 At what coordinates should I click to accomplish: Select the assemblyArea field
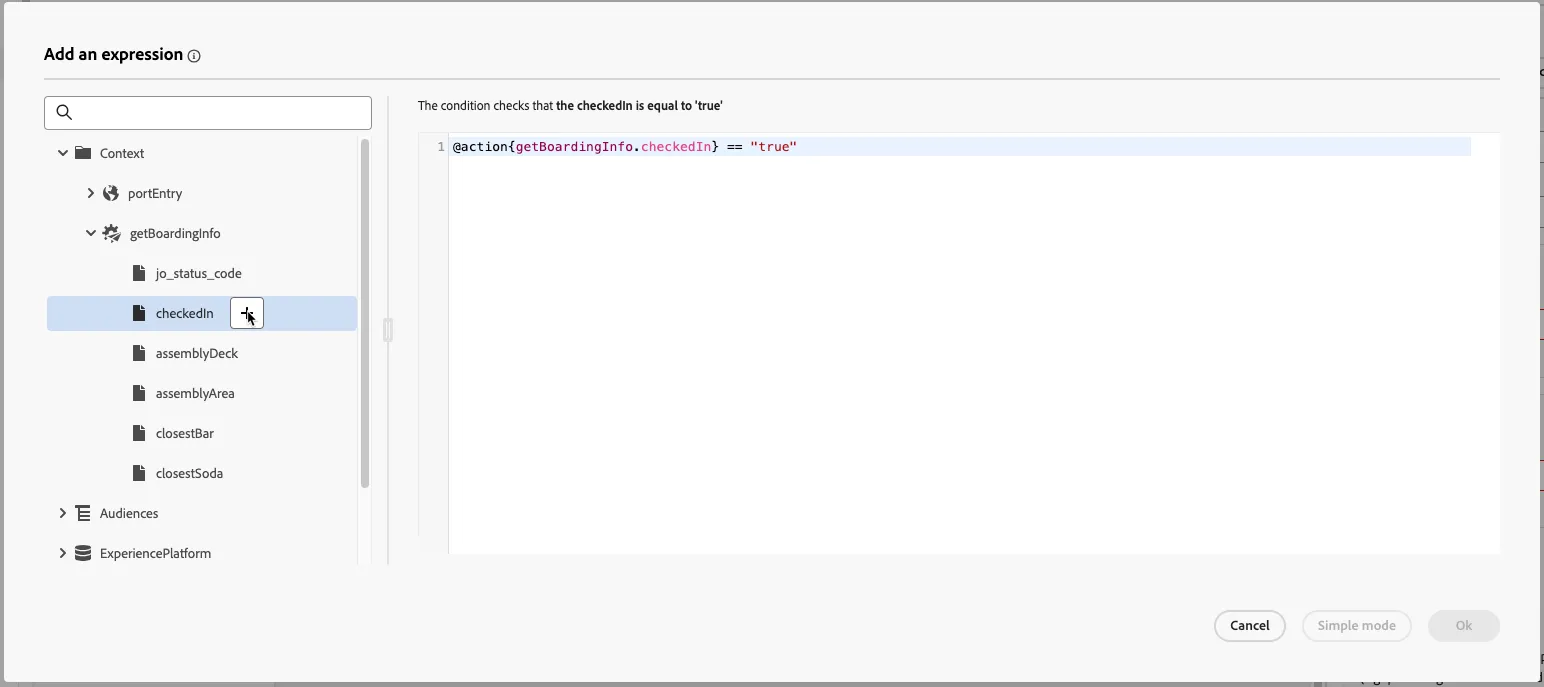195,393
